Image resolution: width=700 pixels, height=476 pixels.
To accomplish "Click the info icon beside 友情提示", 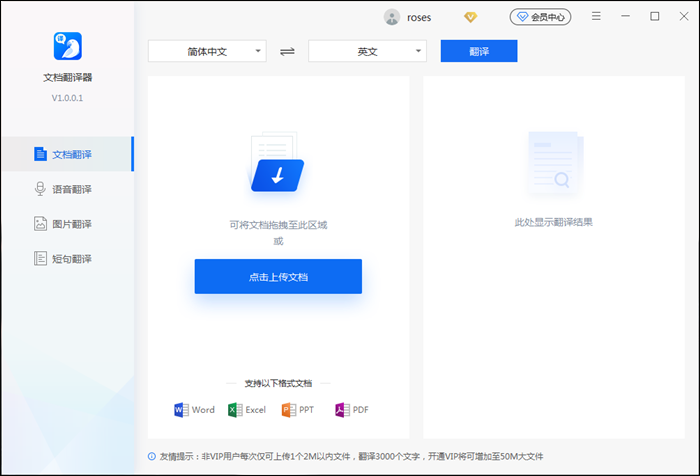I will coord(152,456).
